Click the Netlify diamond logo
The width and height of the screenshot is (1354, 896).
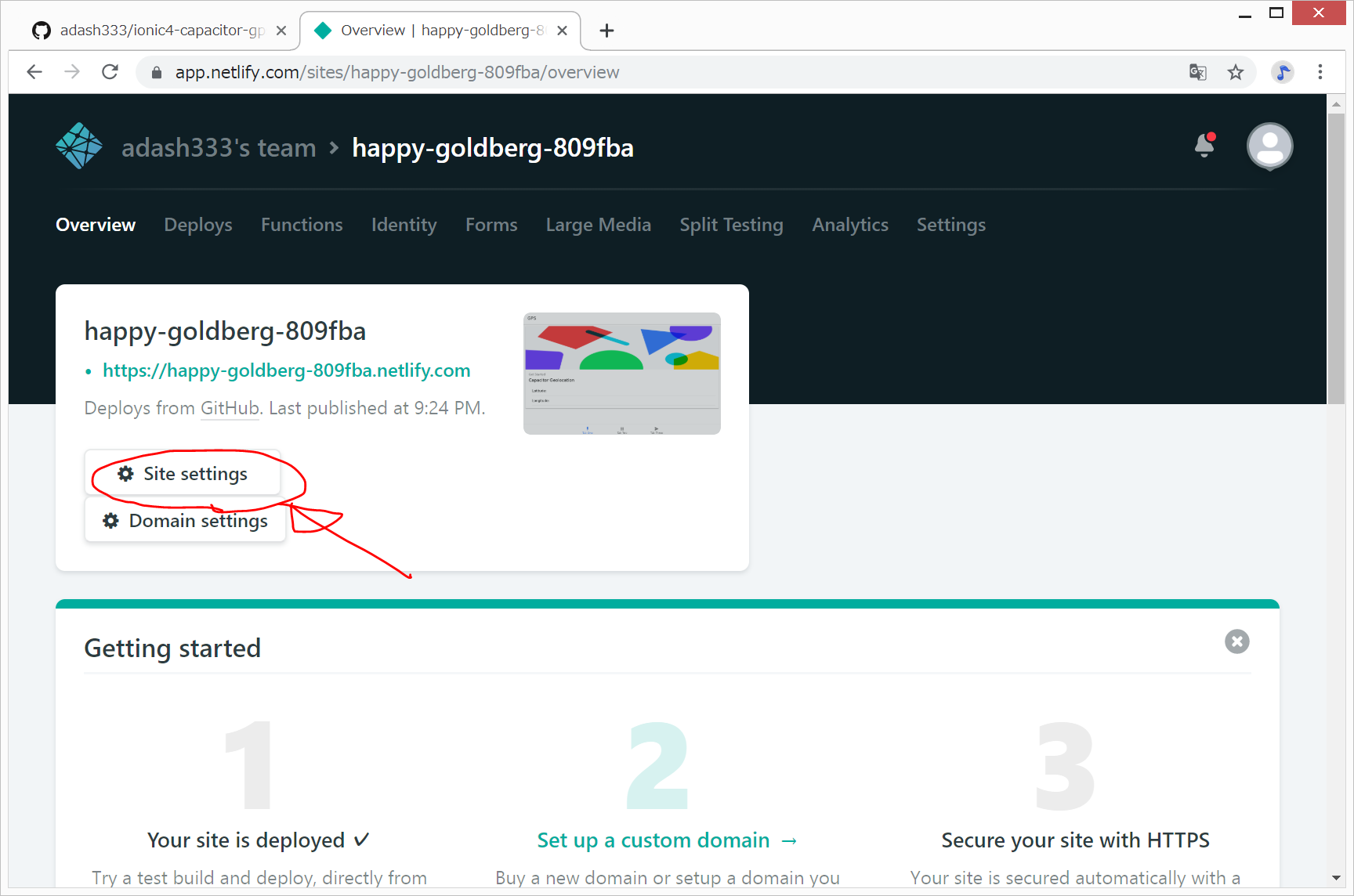click(x=79, y=146)
